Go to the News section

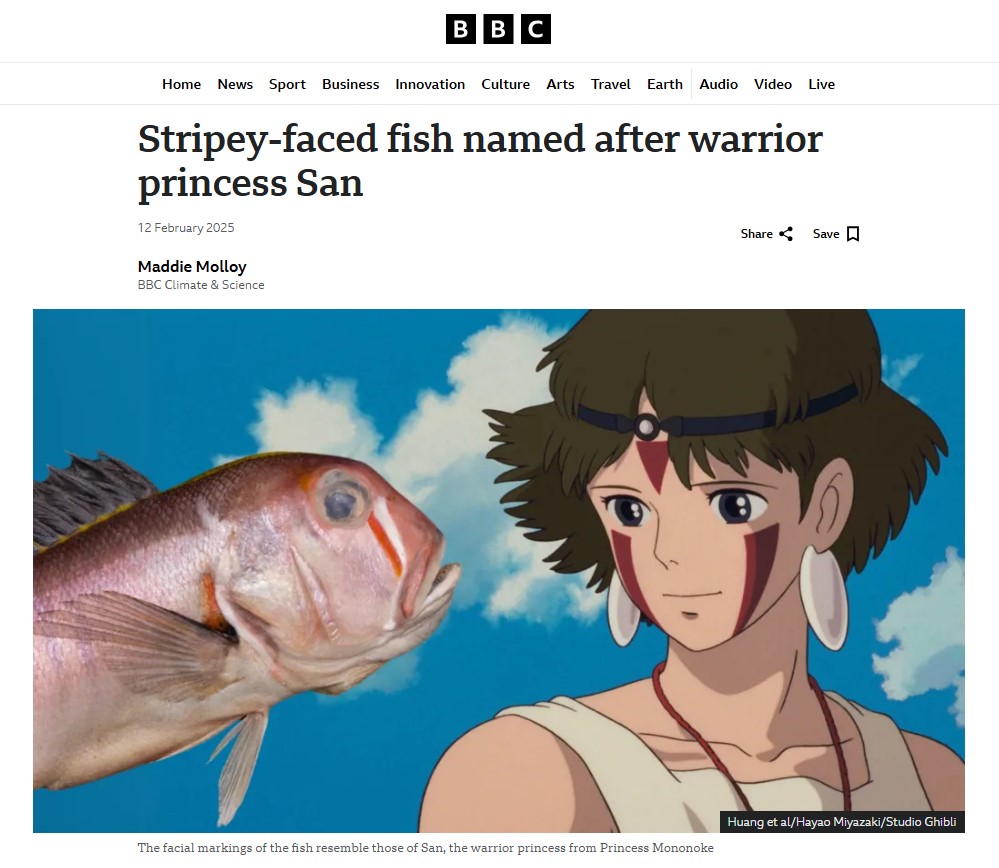235,84
